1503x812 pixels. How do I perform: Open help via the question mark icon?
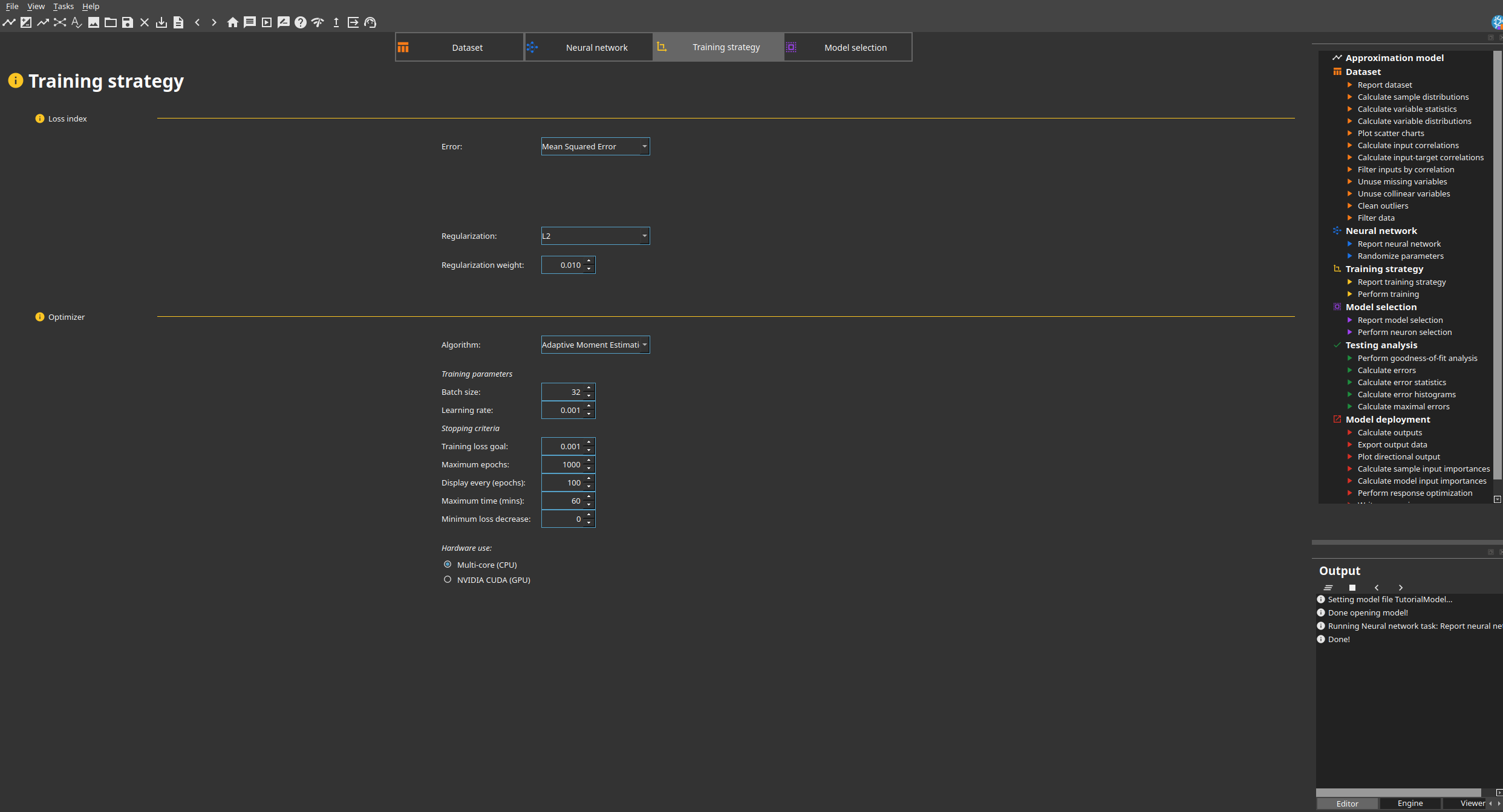coord(301,22)
